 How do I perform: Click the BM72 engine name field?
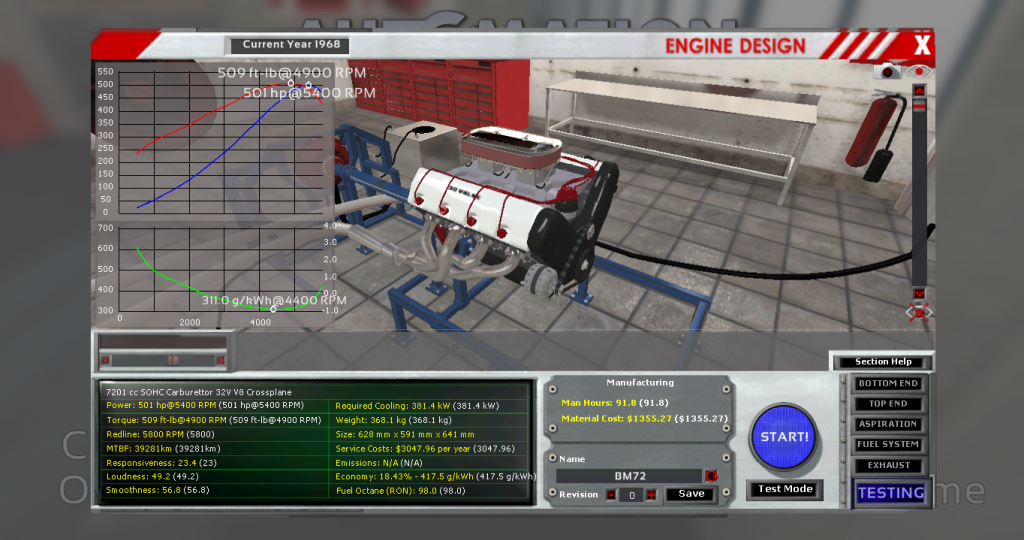tap(630, 476)
